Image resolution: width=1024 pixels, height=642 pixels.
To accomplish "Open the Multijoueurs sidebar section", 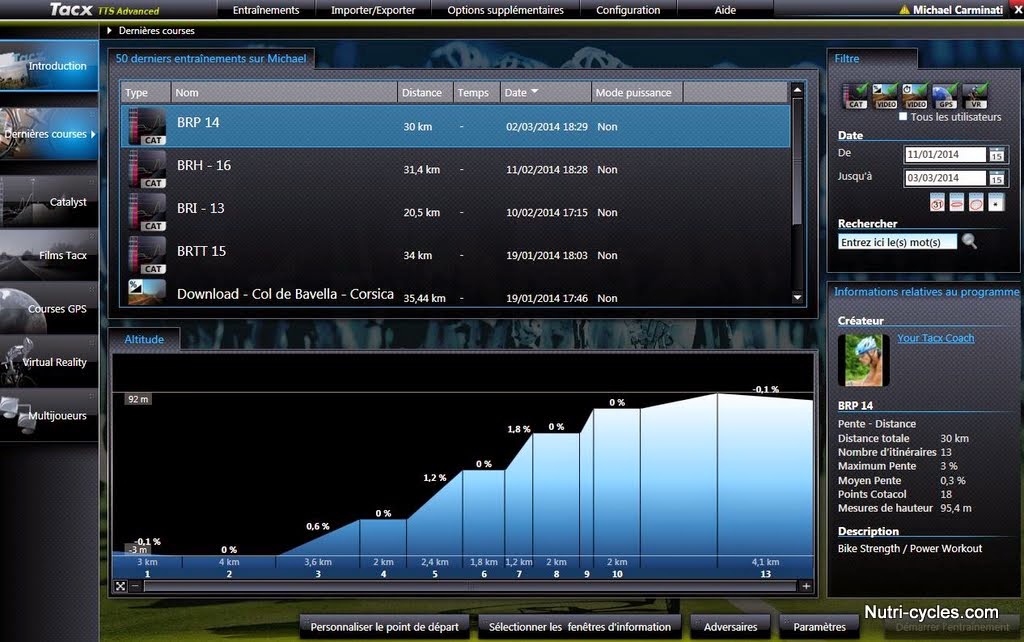I will 49,416.
